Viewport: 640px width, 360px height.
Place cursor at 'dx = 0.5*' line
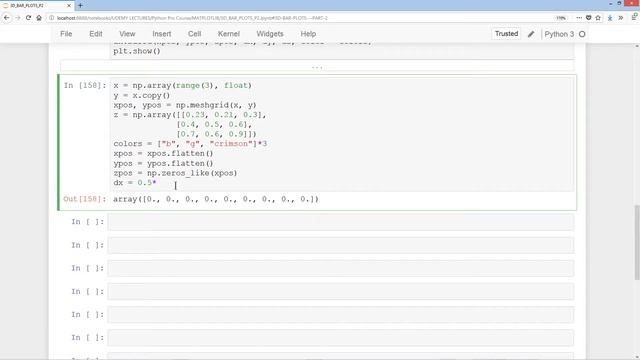point(135,183)
